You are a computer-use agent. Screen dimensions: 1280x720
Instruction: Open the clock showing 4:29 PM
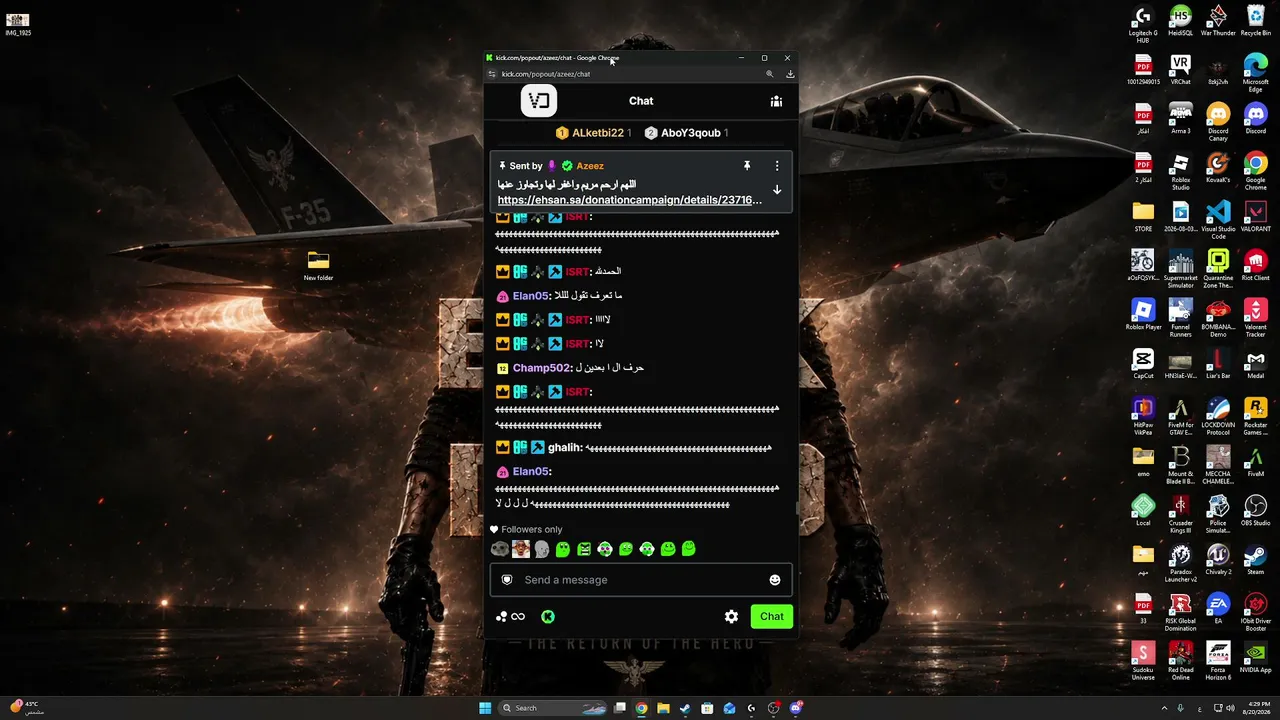pos(1256,708)
